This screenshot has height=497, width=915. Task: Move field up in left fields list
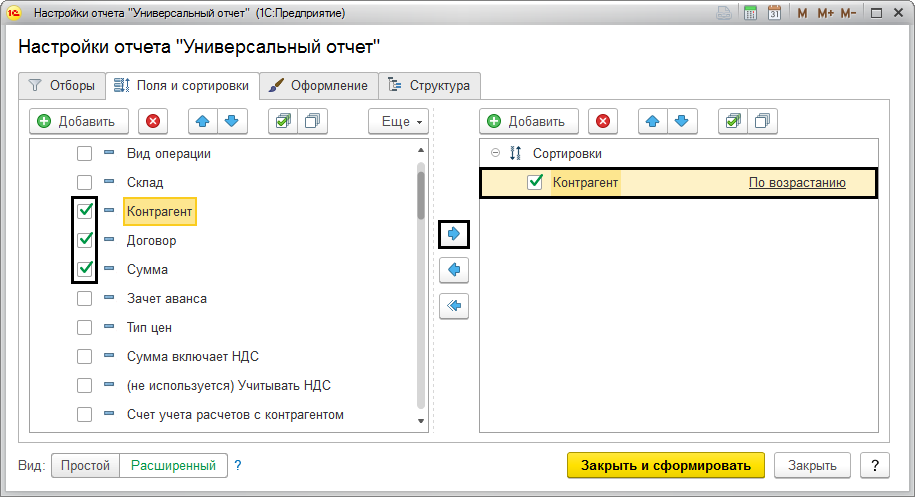tap(203, 121)
